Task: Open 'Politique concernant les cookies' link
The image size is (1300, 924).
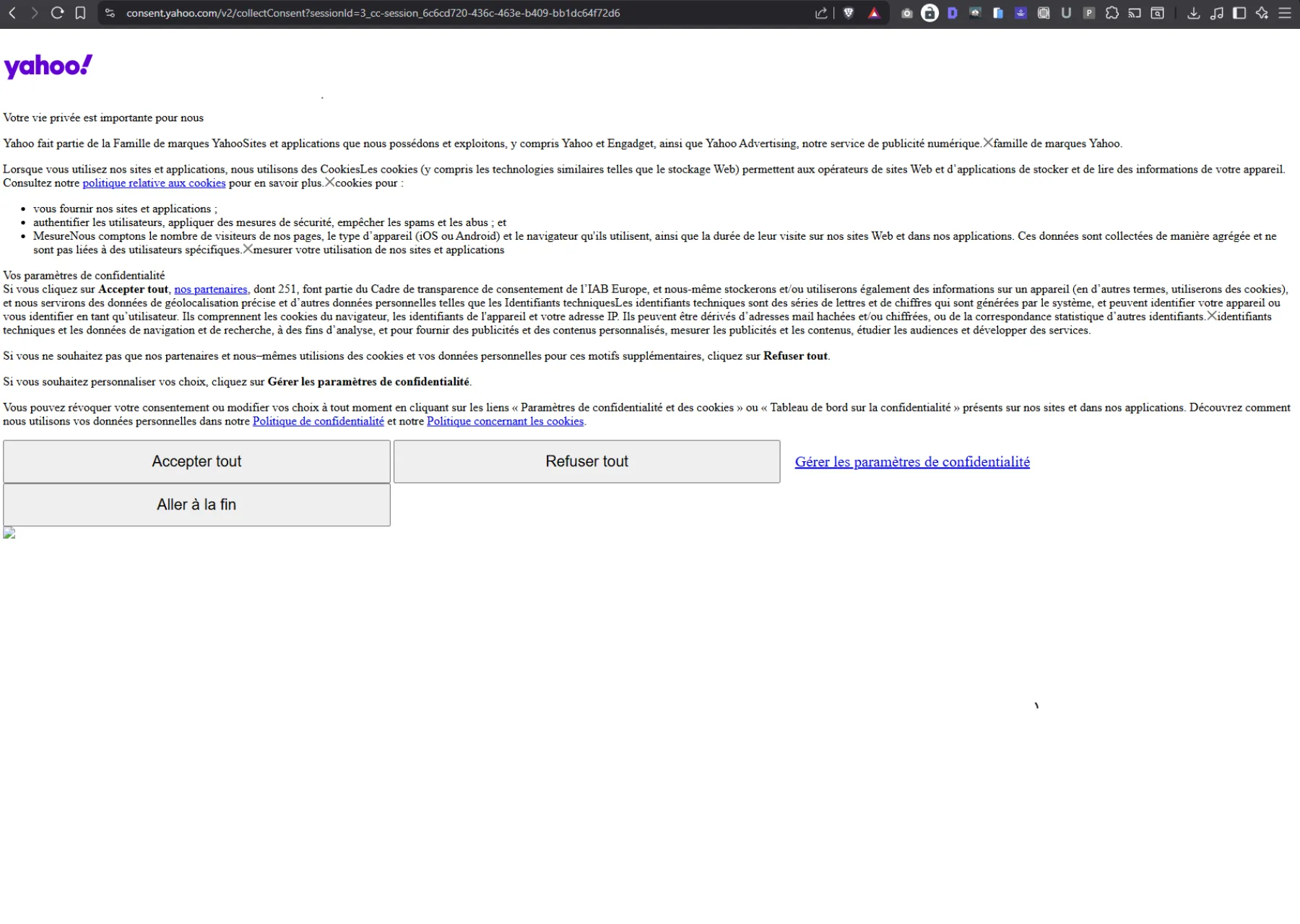Action: click(x=505, y=422)
